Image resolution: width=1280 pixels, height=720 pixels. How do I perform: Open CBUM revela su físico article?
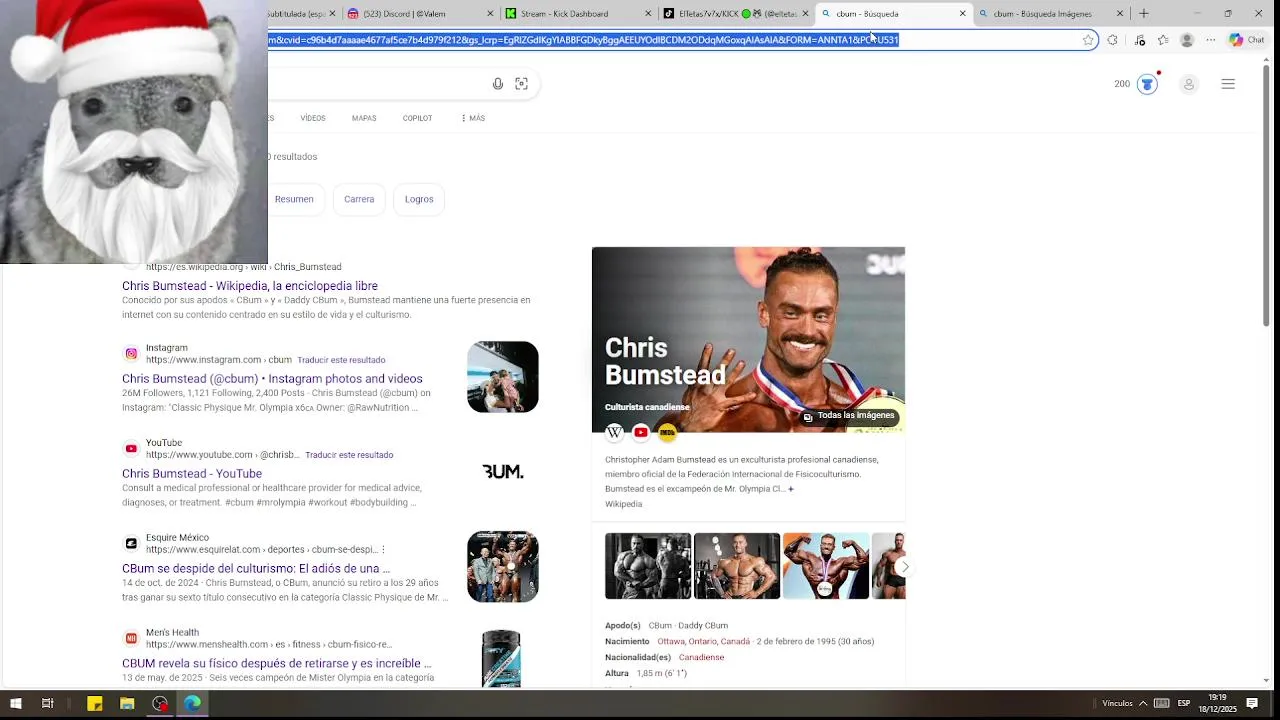(x=277, y=663)
